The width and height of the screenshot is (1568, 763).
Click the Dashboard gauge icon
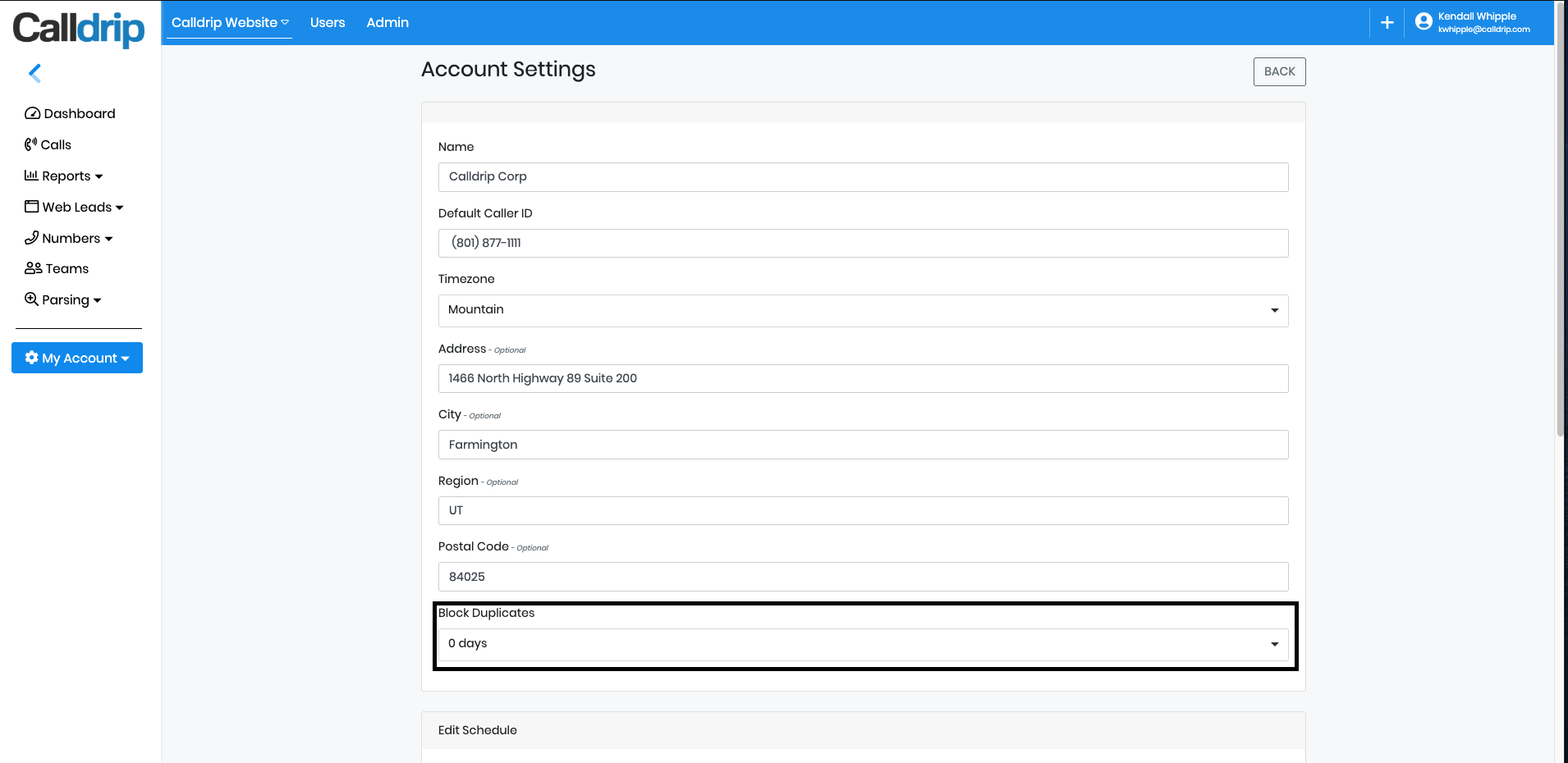tap(32, 113)
